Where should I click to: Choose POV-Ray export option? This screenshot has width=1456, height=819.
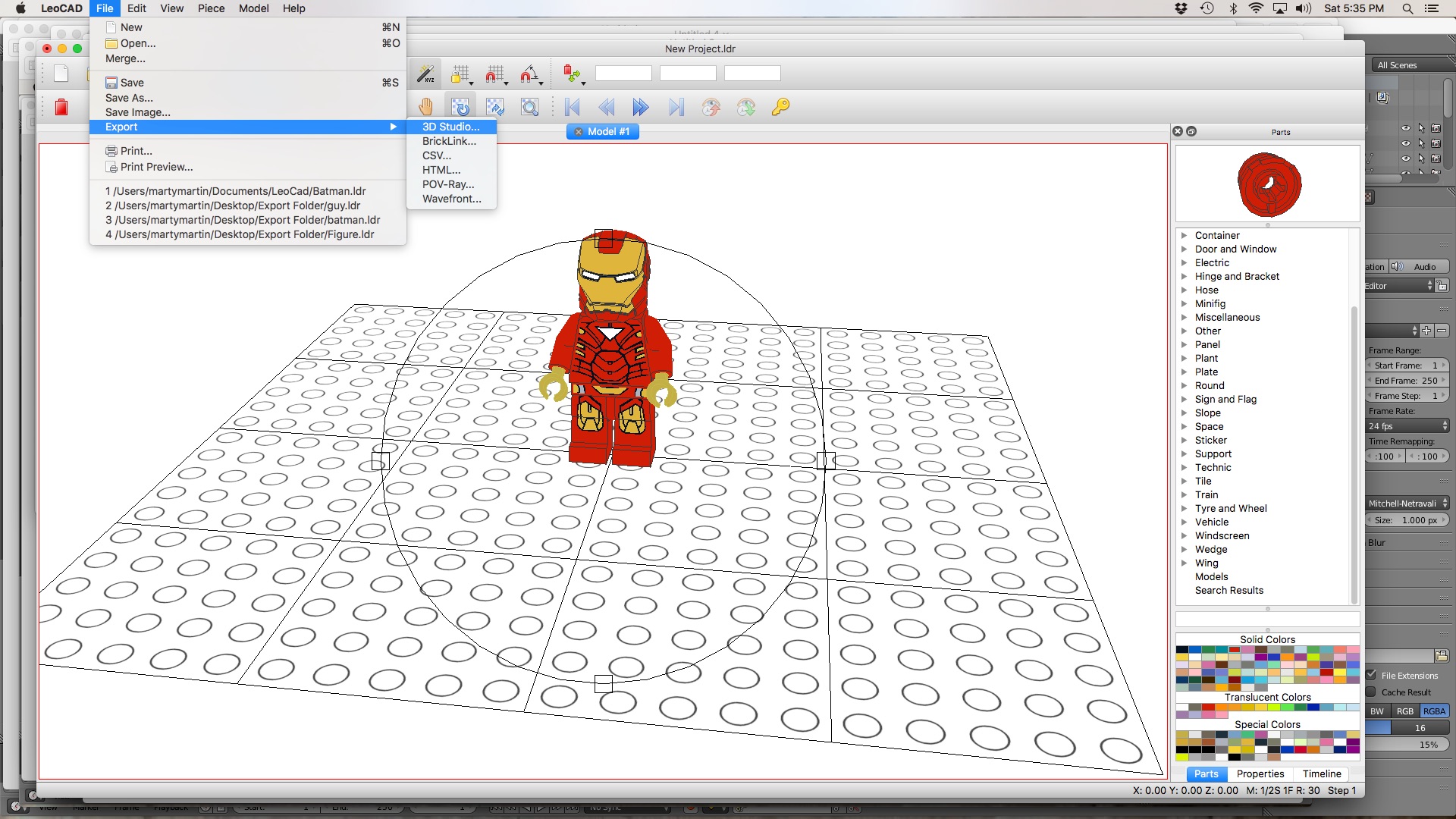point(451,184)
